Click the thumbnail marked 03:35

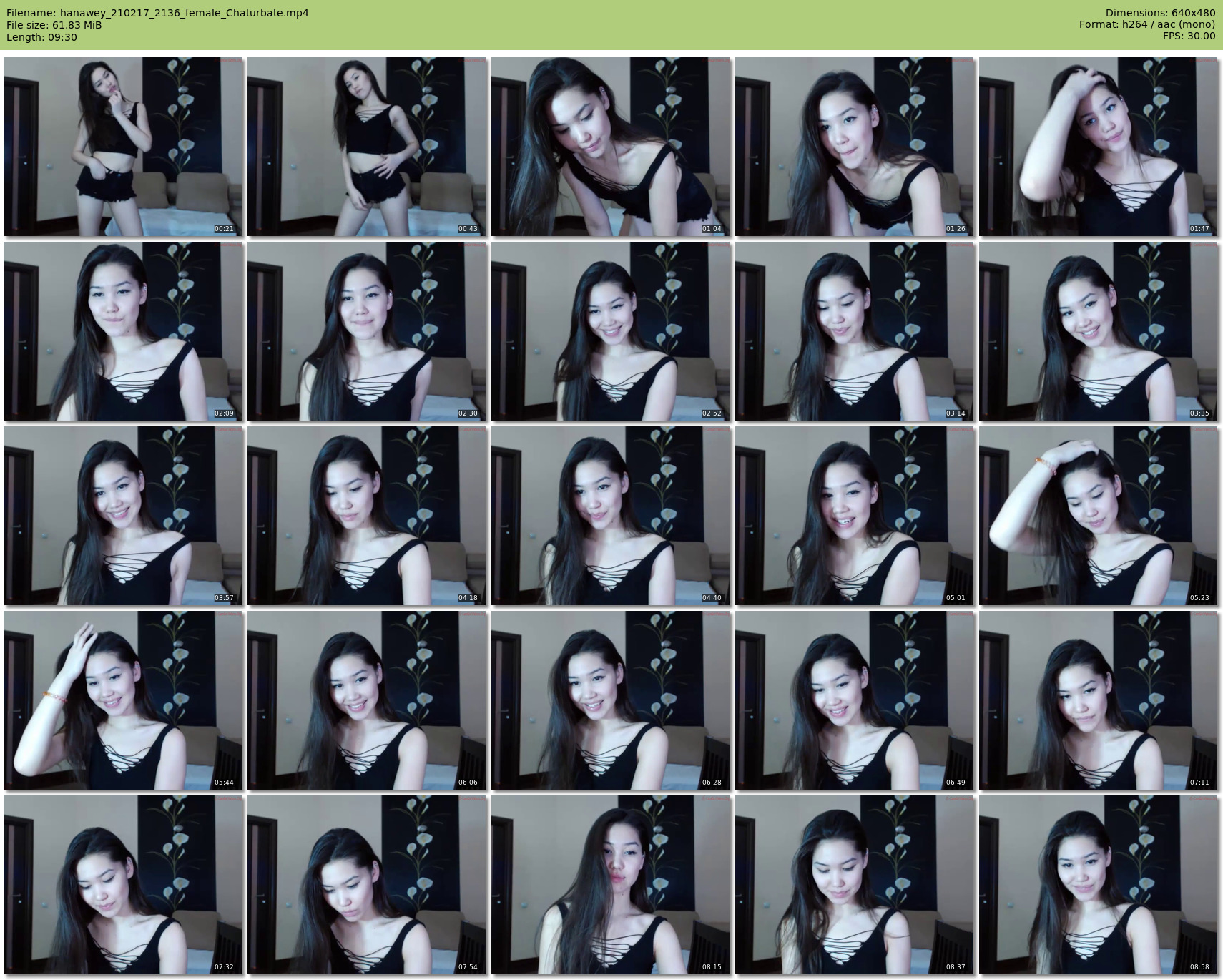1098,331
